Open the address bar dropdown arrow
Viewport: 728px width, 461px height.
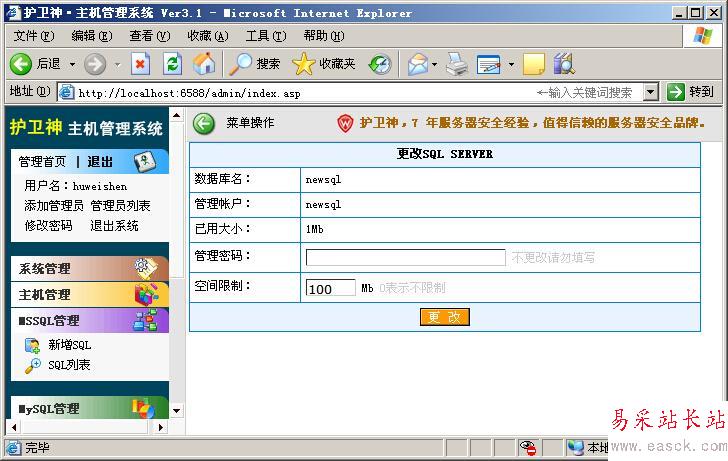coord(651,92)
